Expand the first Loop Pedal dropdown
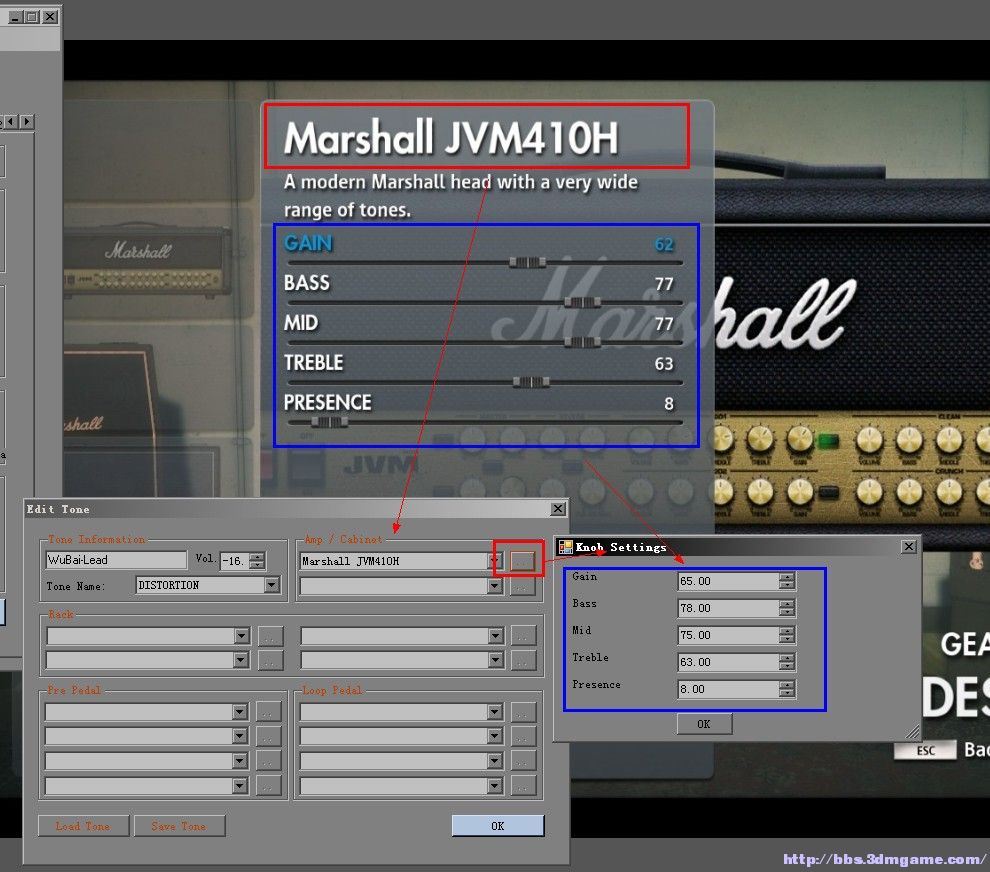The image size is (990, 872). point(495,712)
